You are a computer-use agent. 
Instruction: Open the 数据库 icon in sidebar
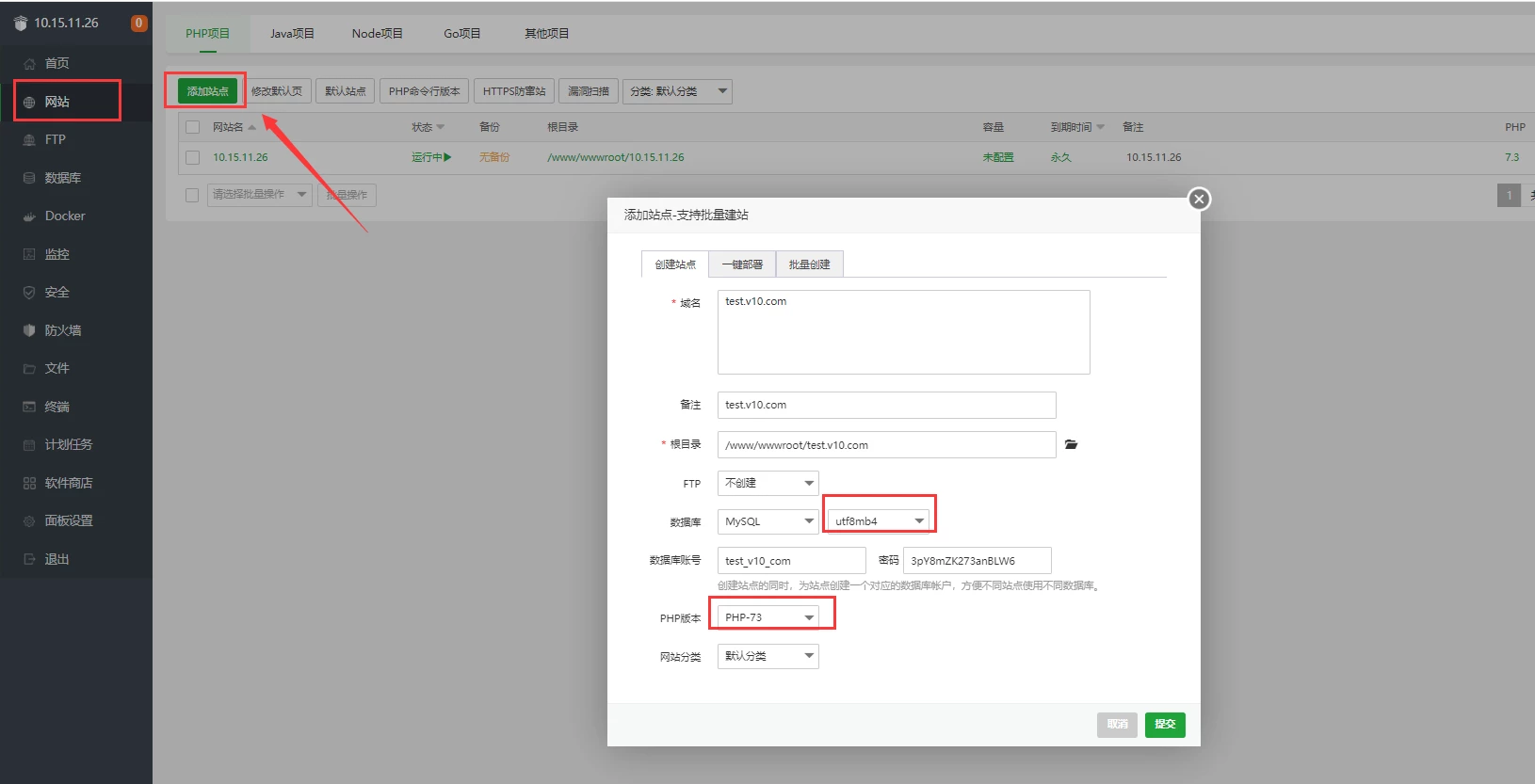click(x=29, y=178)
